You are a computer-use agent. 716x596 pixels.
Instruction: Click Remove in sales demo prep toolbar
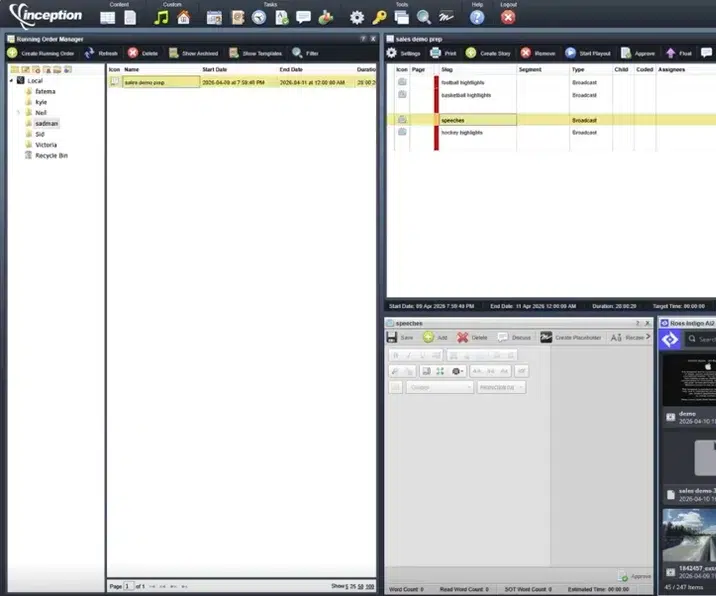(538, 53)
